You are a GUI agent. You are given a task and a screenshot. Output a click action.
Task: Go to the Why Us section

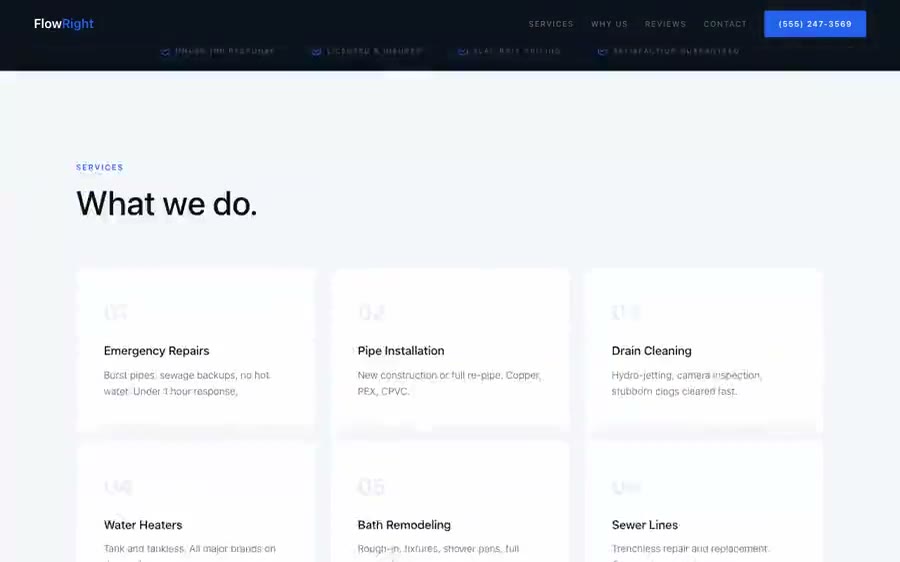609,24
